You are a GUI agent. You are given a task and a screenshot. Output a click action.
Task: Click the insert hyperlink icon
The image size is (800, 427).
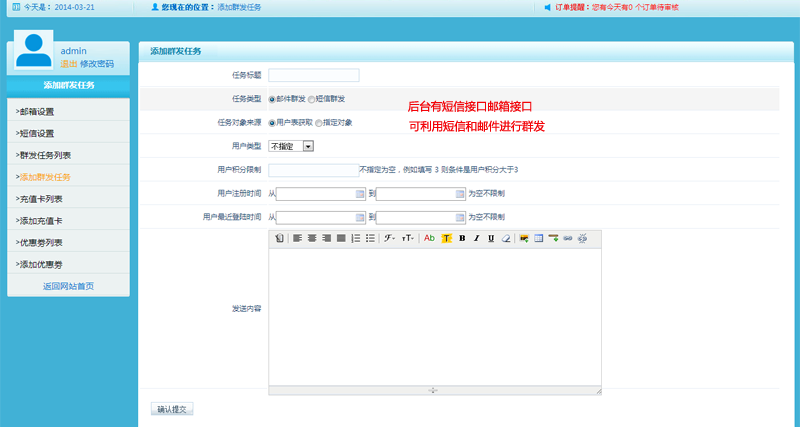[x=568, y=238]
